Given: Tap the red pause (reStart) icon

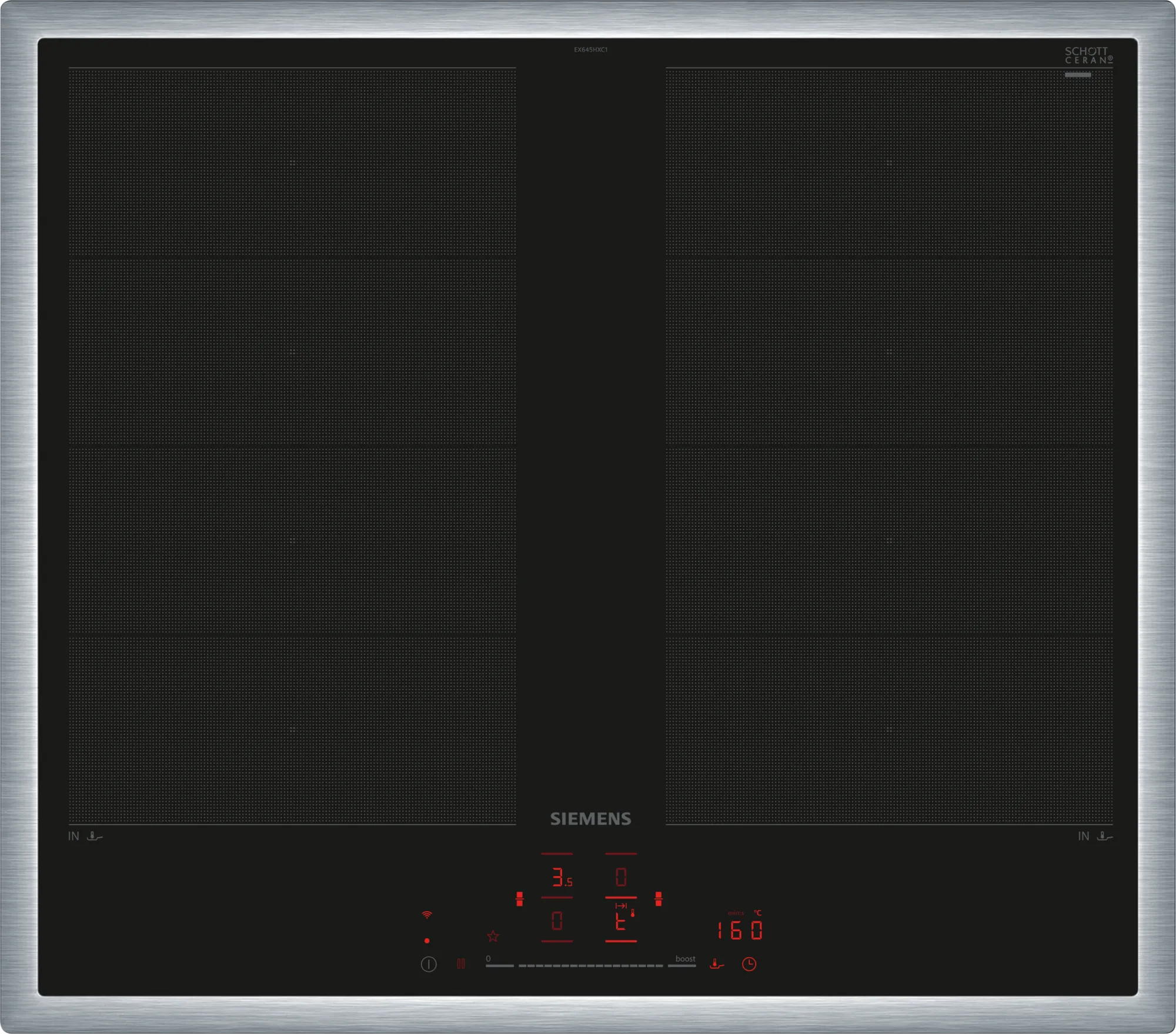Looking at the screenshot, I should (x=461, y=964).
